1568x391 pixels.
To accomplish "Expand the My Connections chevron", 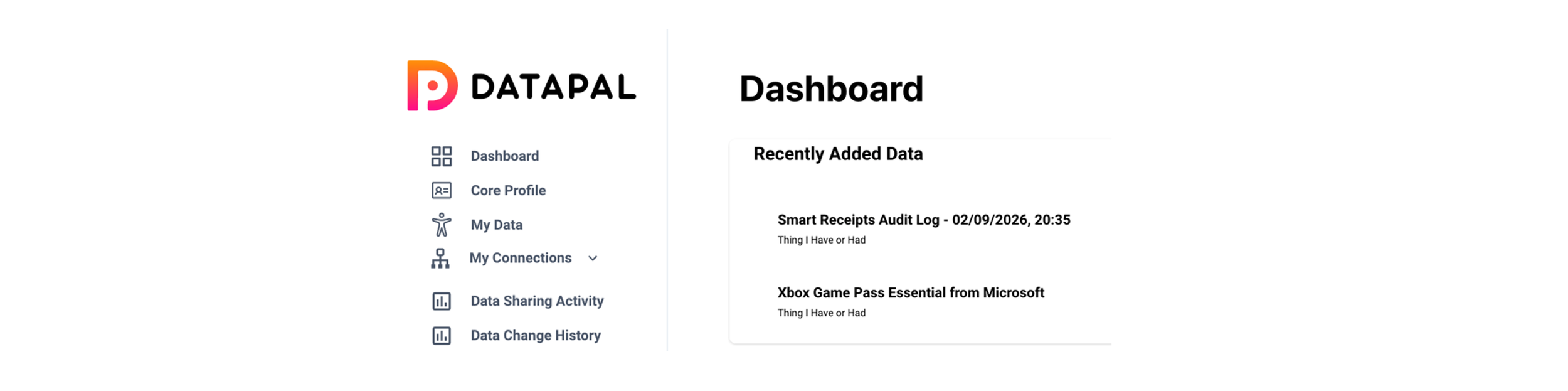I will click(x=593, y=259).
